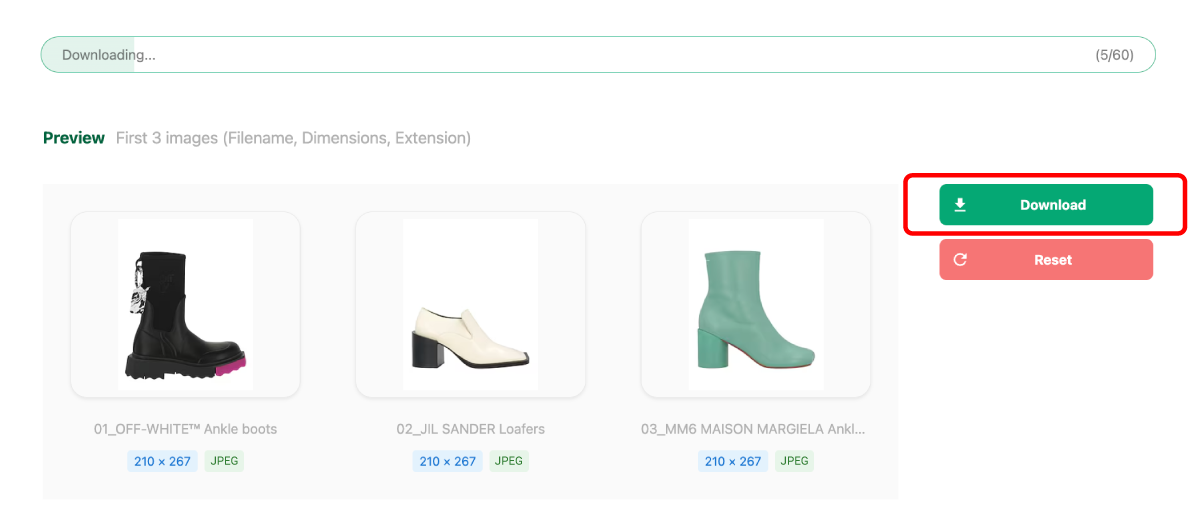Click filename "02_JIL SANDER Loafers"
Viewport: 1196px width, 512px height.
click(x=470, y=429)
